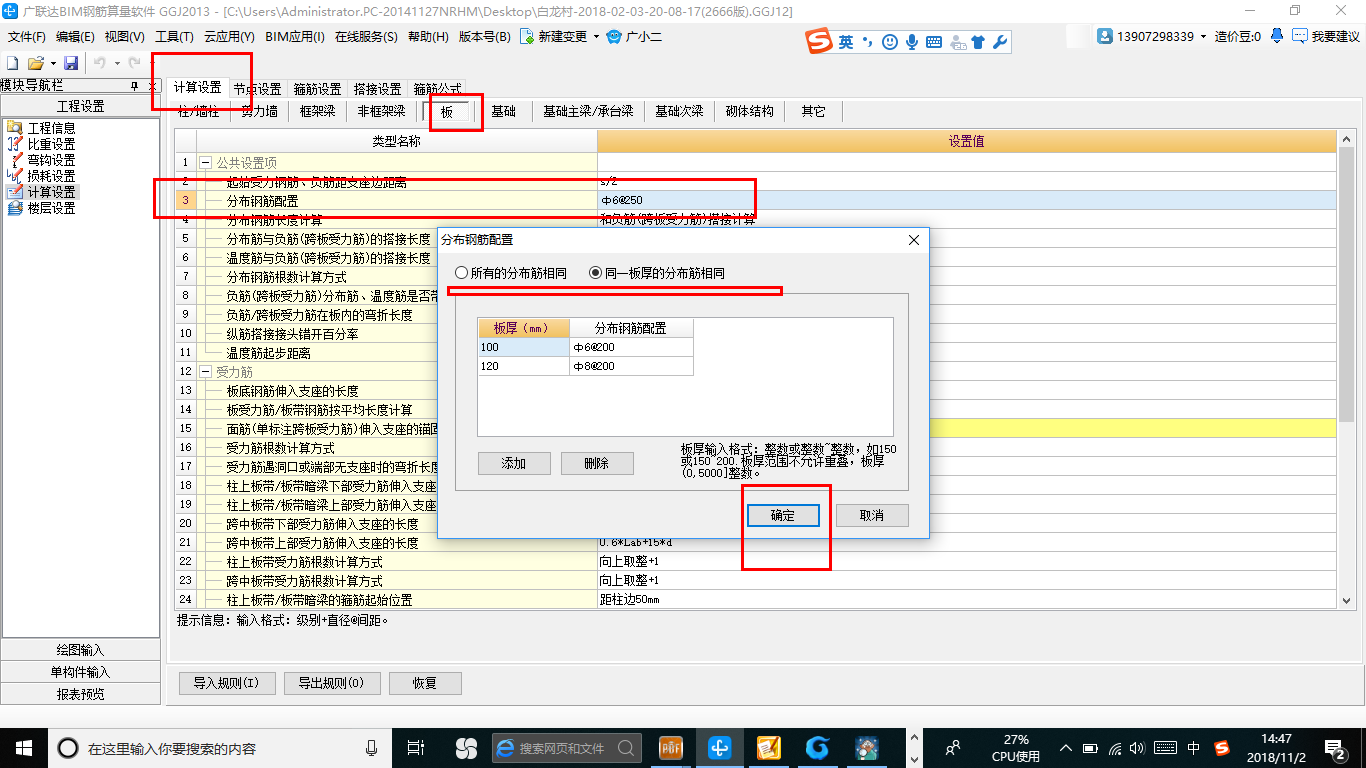Image resolution: width=1366 pixels, height=768 pixels.
Task: Open Sogou emoji smiley icon
Action: [x=890, y=42]
